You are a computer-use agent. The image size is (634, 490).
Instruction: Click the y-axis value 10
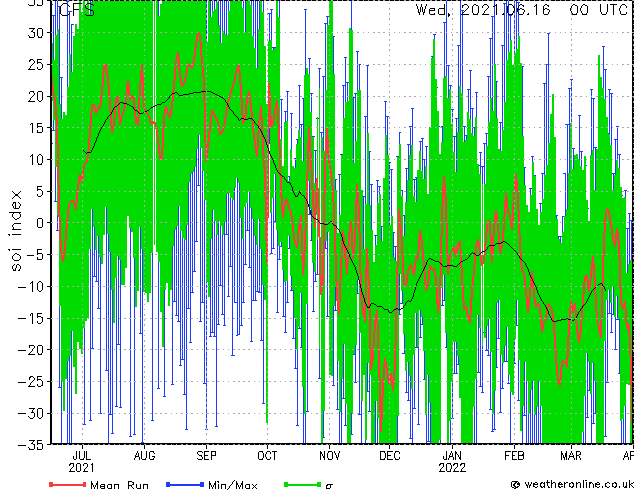pyautogui.click(x=36, y=160)
